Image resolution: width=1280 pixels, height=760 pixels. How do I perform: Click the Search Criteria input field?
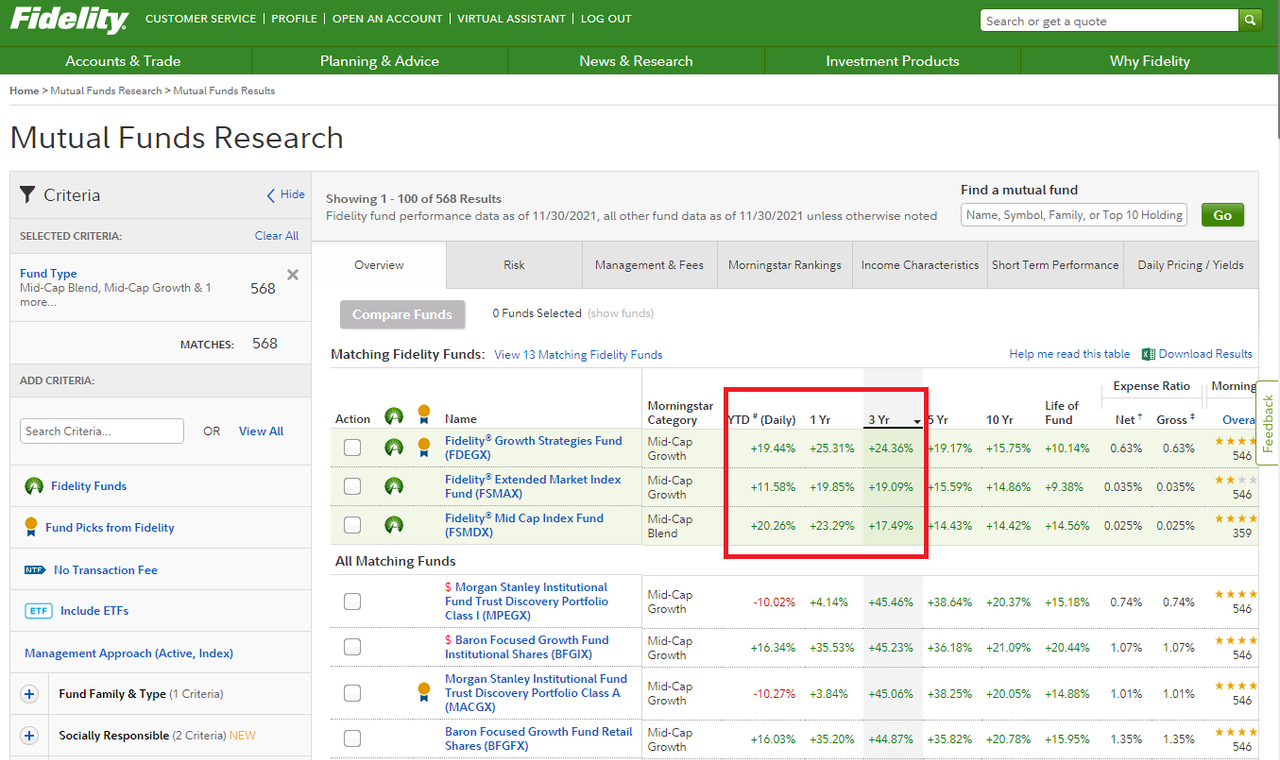[102, 431]
